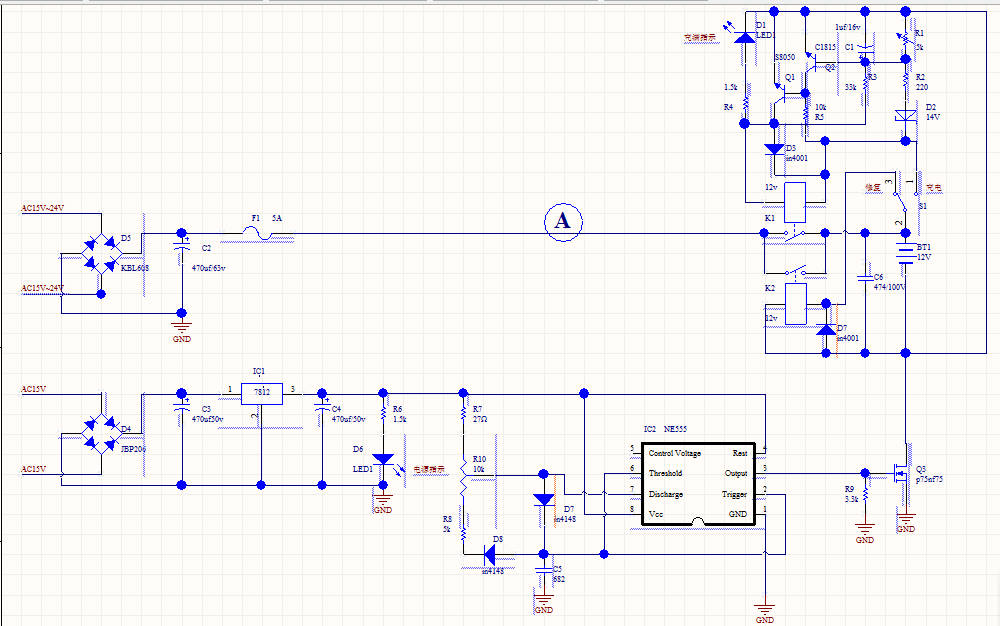
Task: Select the AC15V-24V input label at top
Action: click(x=43, y=208)
